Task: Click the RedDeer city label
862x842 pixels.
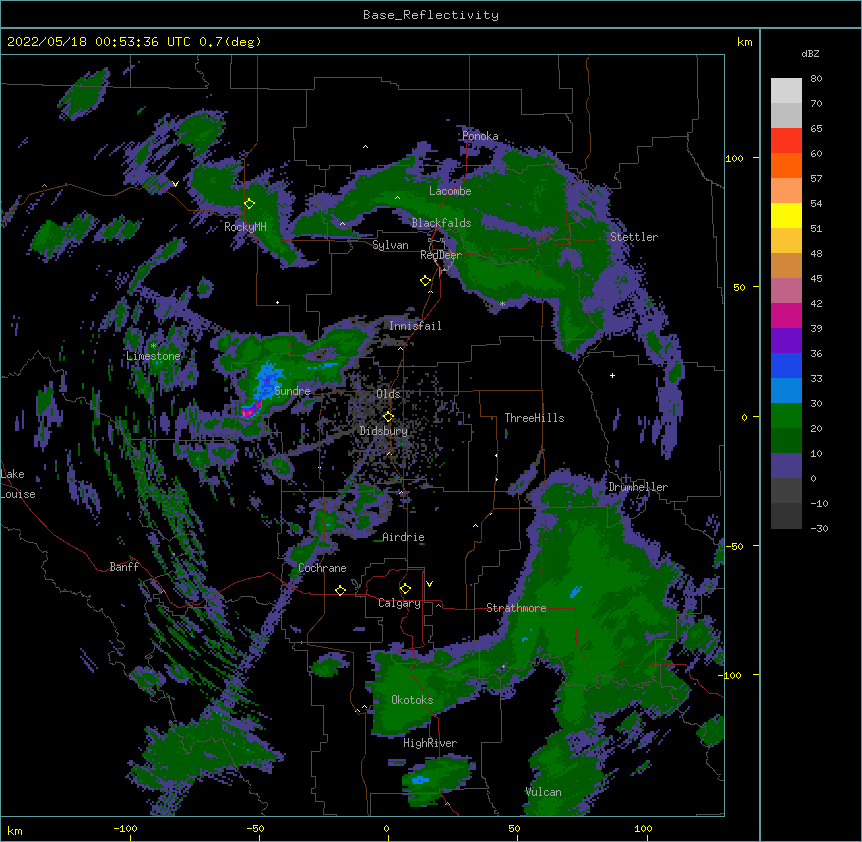Action: coord(441,255)
